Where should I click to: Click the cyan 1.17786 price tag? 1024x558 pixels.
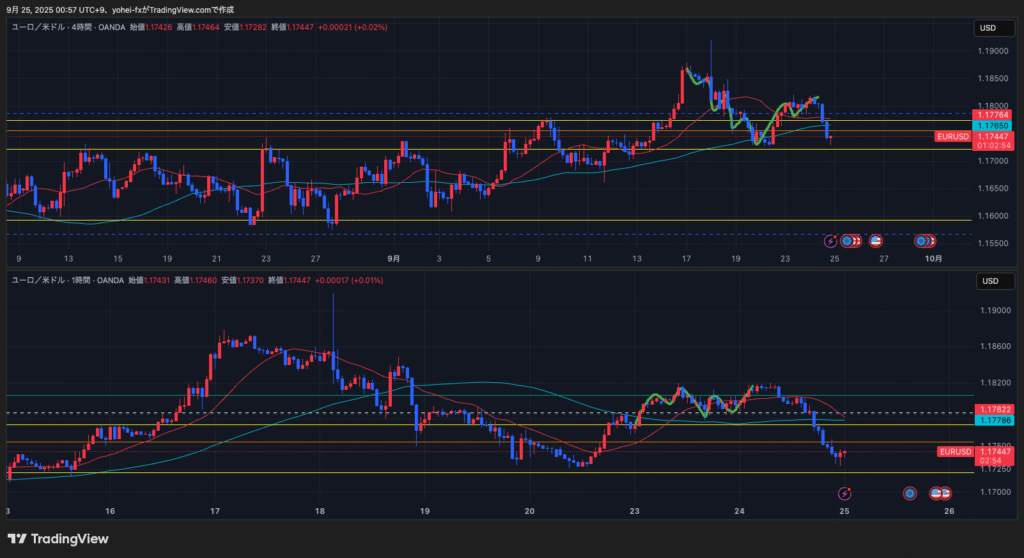[994, 421]
